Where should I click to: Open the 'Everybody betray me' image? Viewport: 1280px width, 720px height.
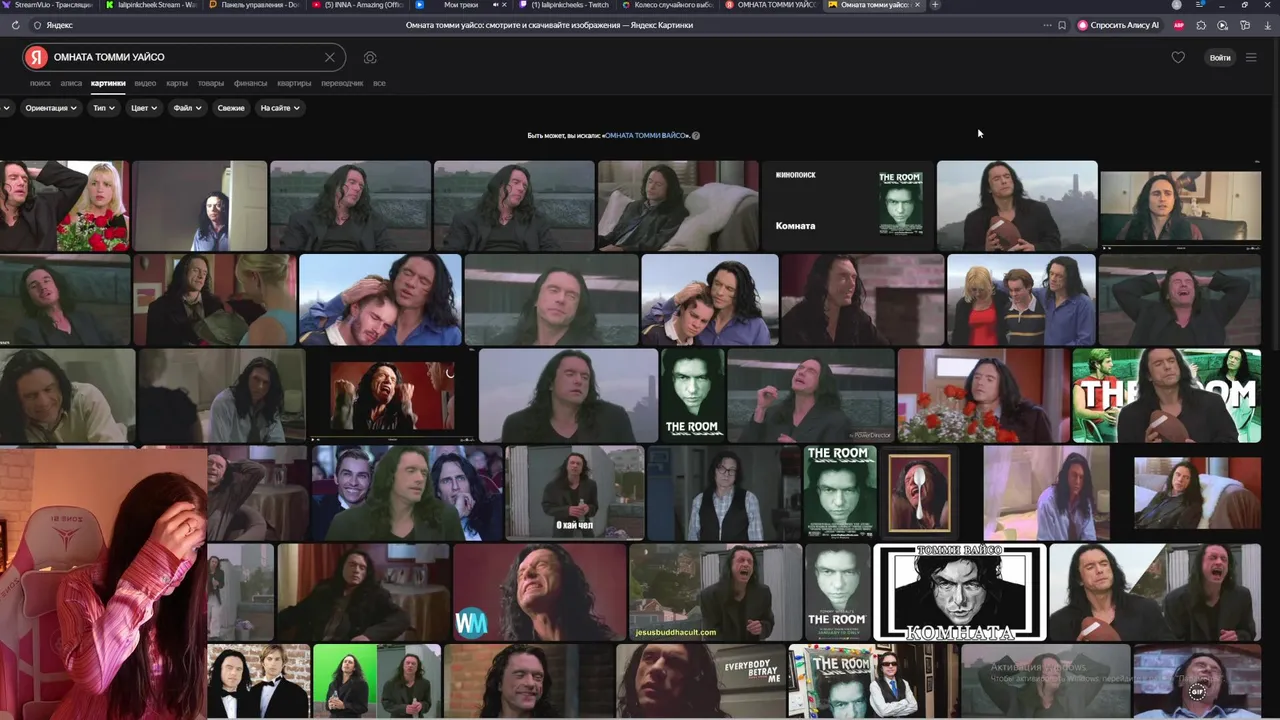700,682
